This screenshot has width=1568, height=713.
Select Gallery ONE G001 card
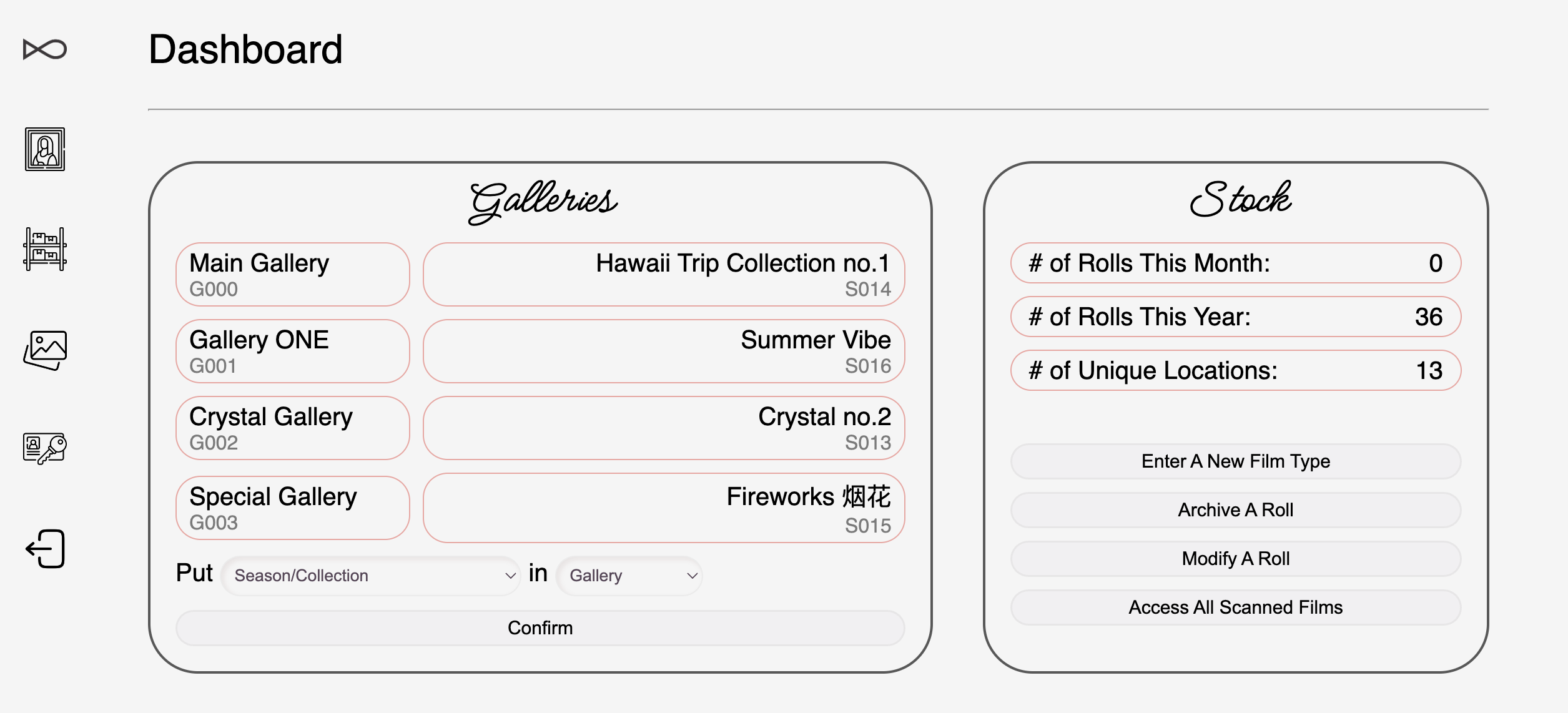click(293, 352)
